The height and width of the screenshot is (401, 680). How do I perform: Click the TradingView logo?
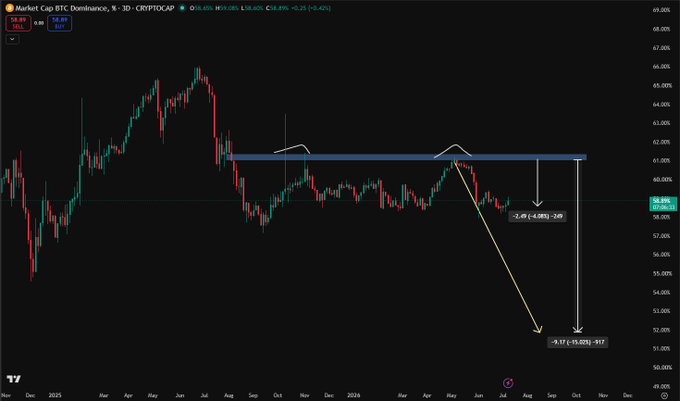(14, 379)
